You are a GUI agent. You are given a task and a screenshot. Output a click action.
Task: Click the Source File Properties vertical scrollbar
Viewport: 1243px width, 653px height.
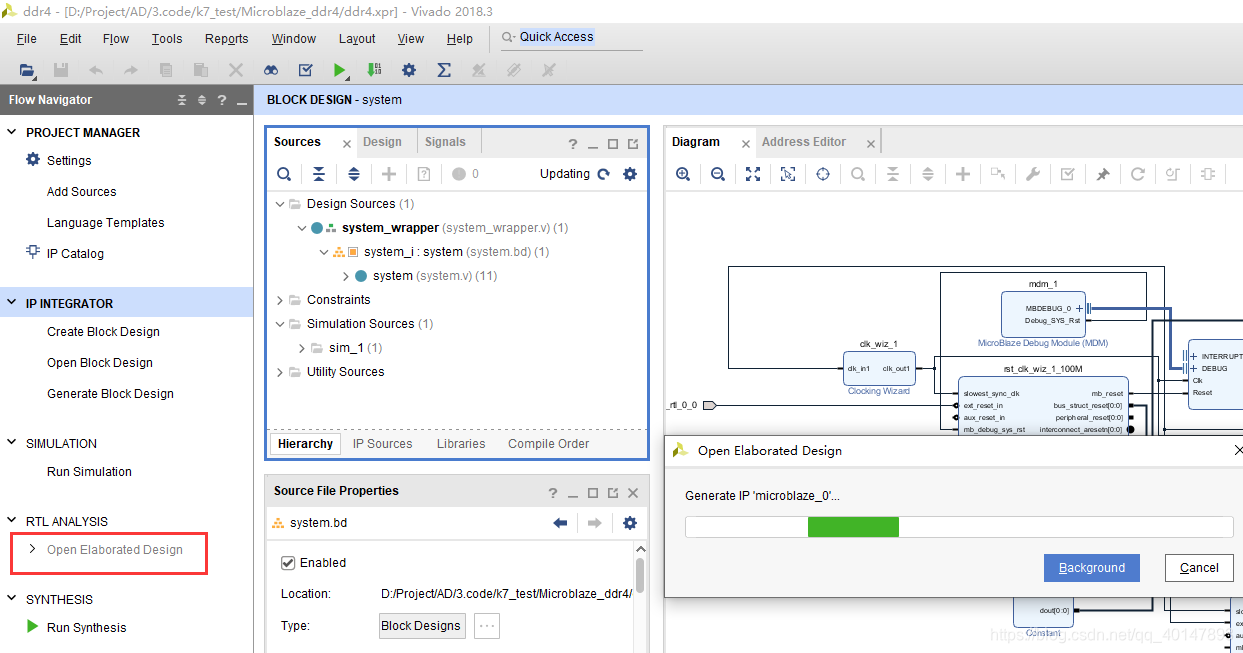pos(640,578)
